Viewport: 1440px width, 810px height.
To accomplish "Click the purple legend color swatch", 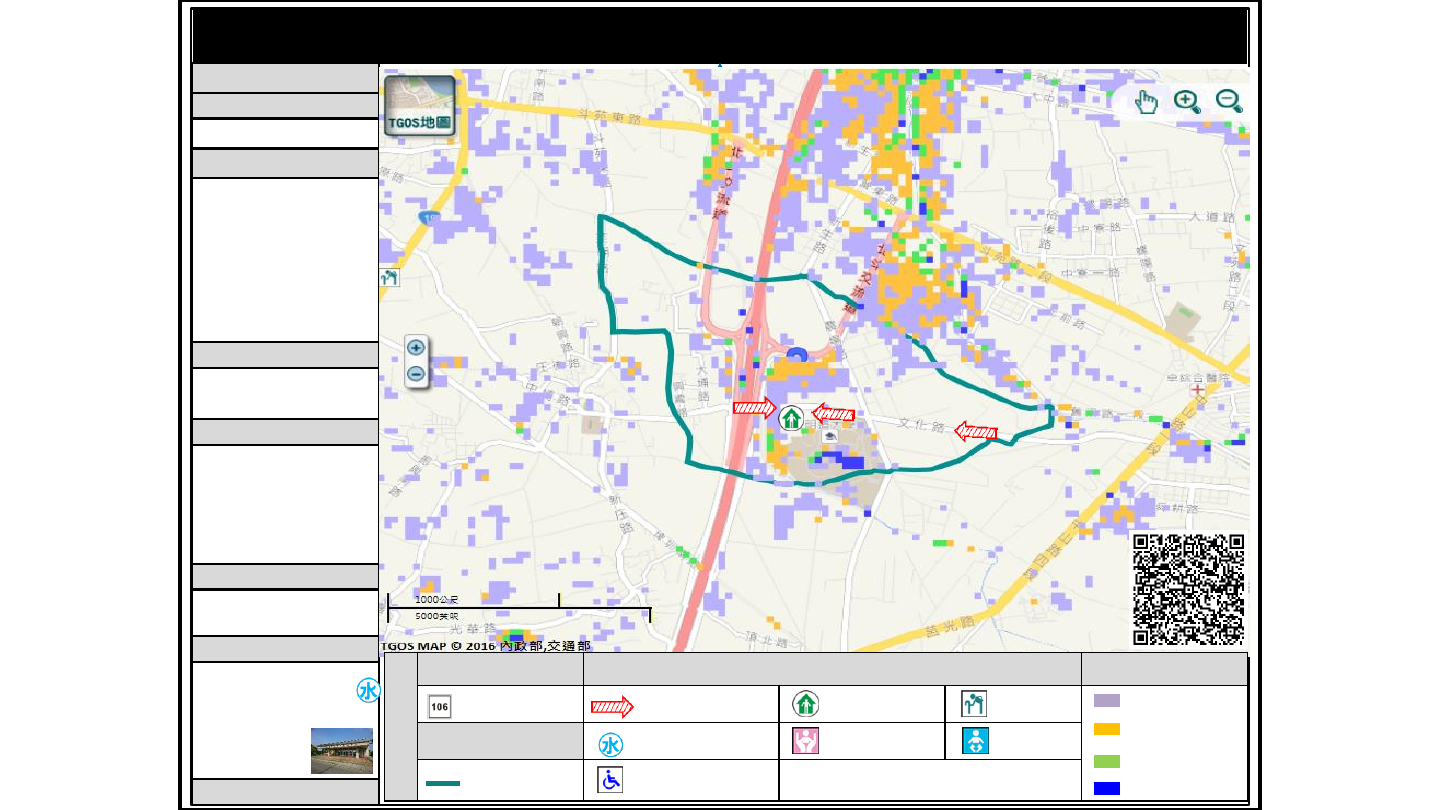I will (x=1107, y=701).
